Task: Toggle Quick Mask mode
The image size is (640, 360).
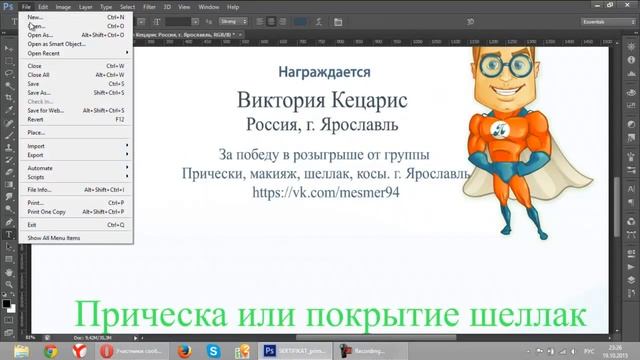Action: coord(9,320)
